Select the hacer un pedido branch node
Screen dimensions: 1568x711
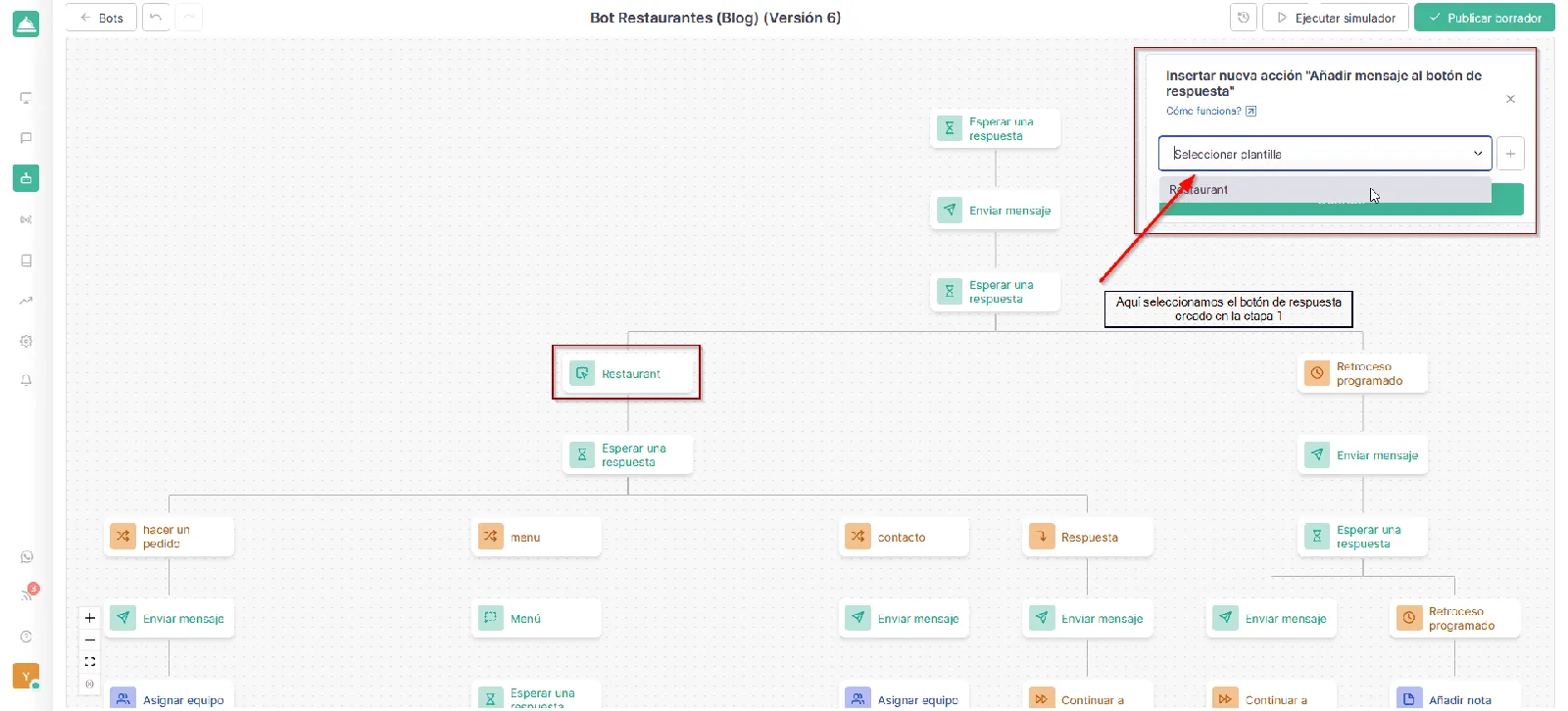pos(169,537)
